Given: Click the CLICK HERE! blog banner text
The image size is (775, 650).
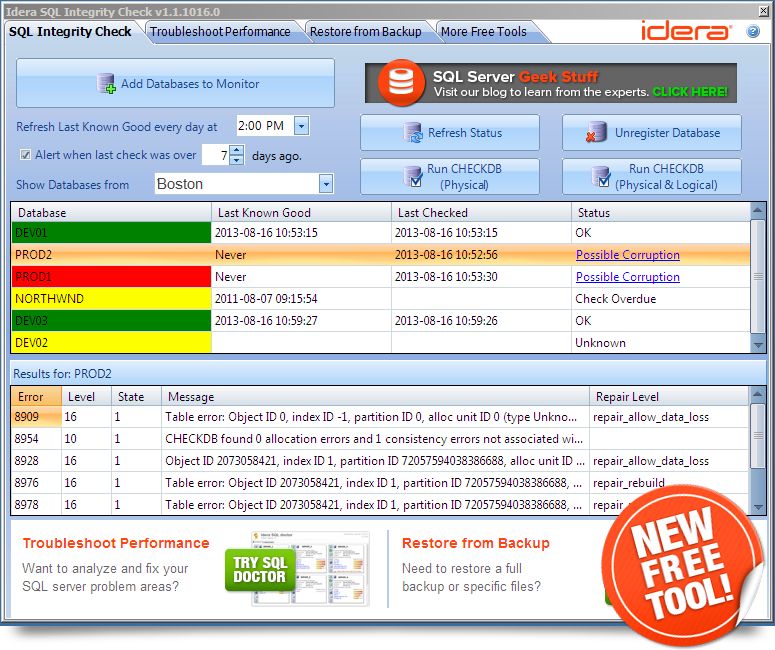Looking at the screenshot, I should pos(690,92).
